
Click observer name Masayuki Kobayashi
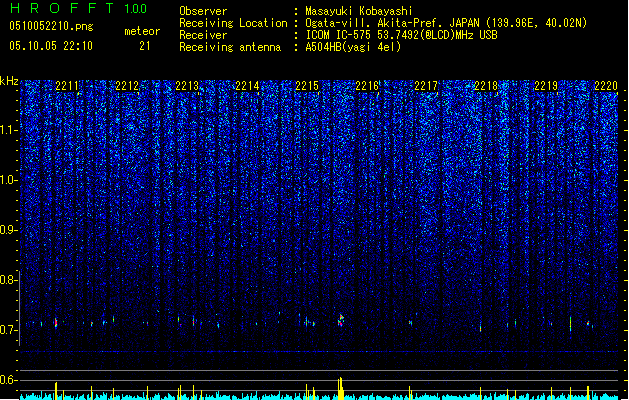[358, 11]
